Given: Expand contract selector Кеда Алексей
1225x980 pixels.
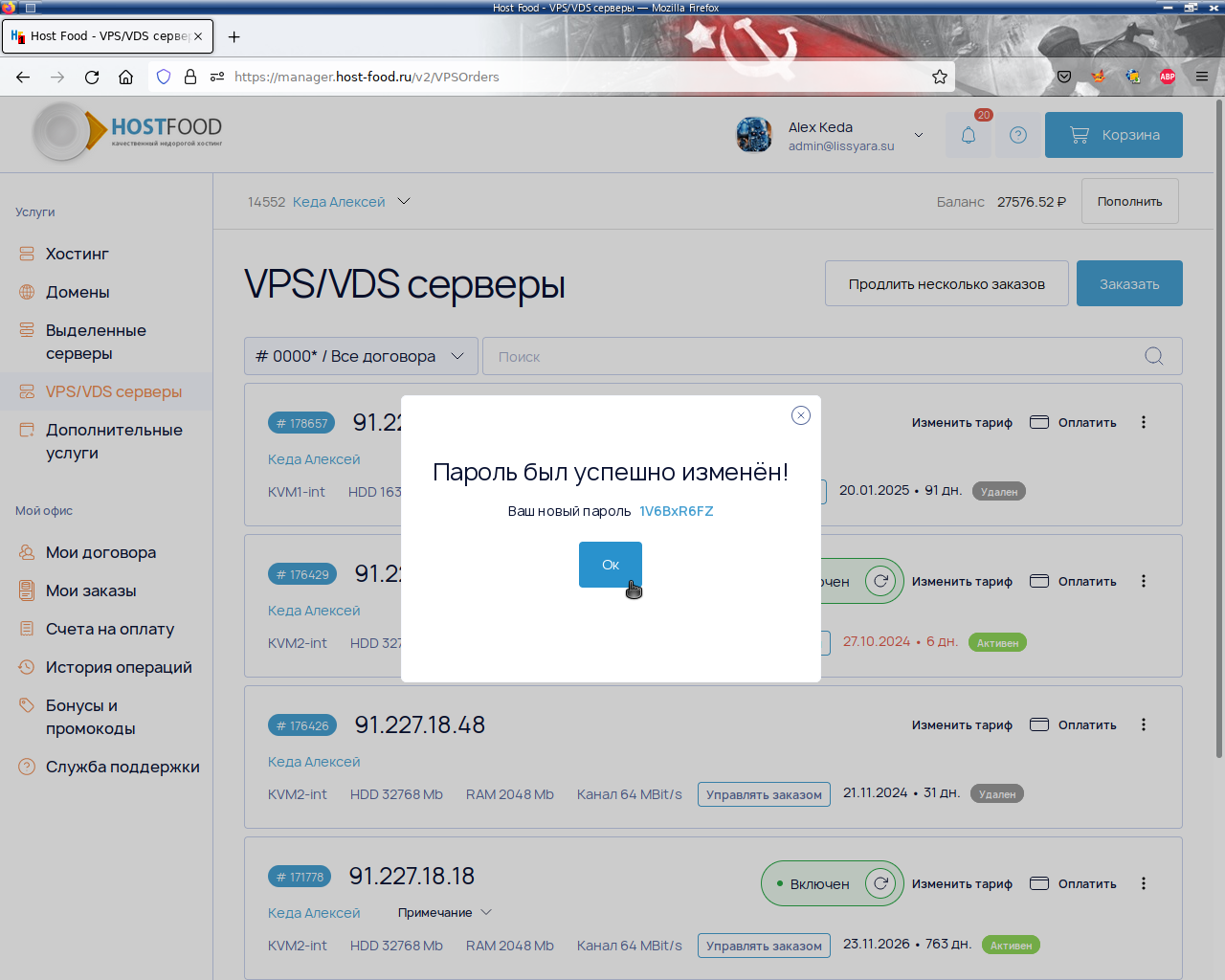Looking at the screenshot, I should (350, 202).
